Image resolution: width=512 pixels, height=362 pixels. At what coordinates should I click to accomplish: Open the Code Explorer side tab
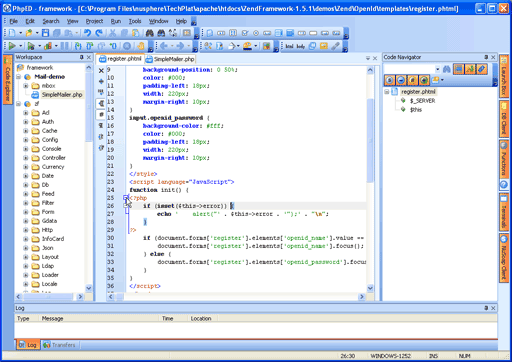tap(8, 80)
